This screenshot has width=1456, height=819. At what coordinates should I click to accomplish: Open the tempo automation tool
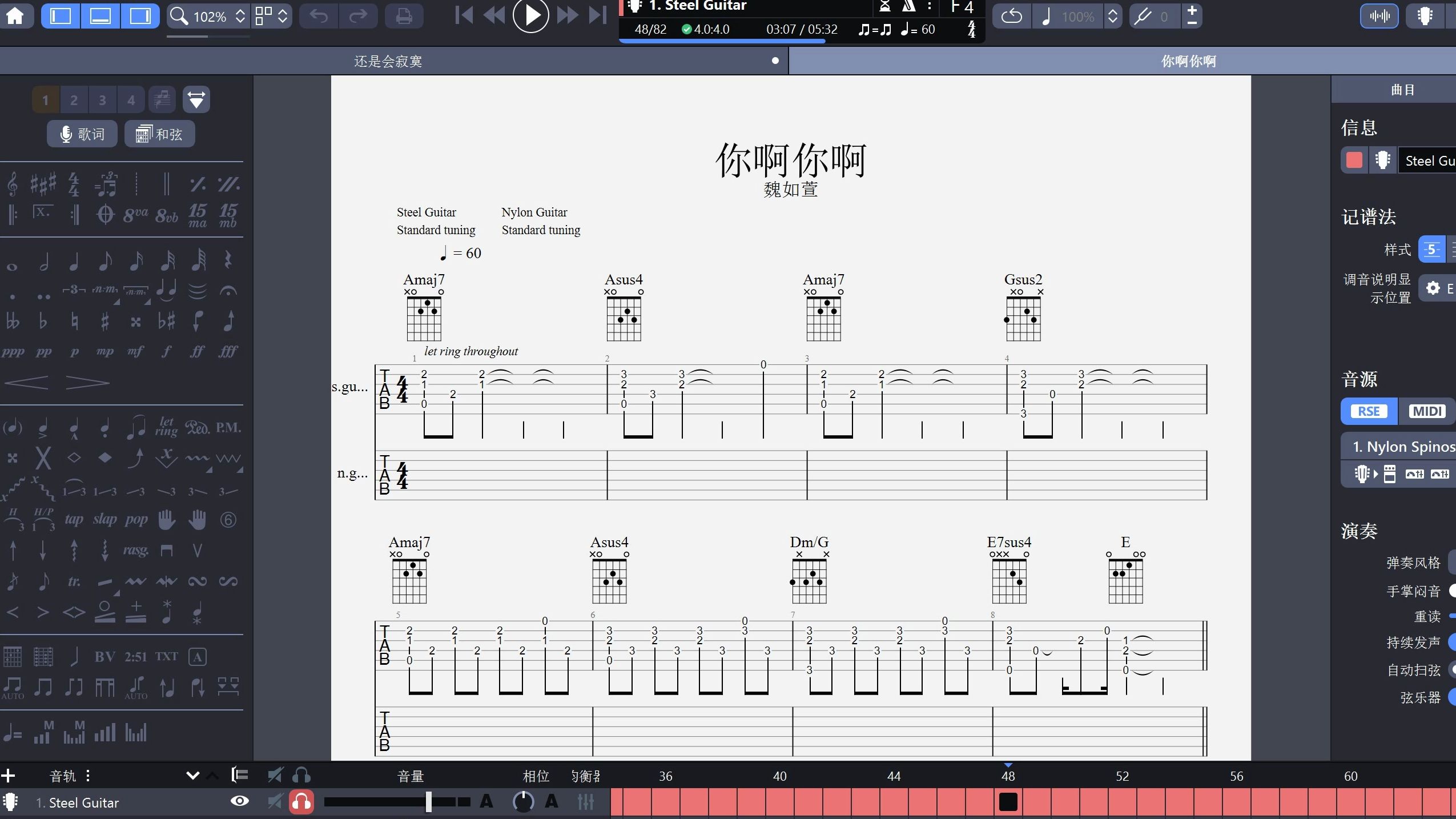13,733
